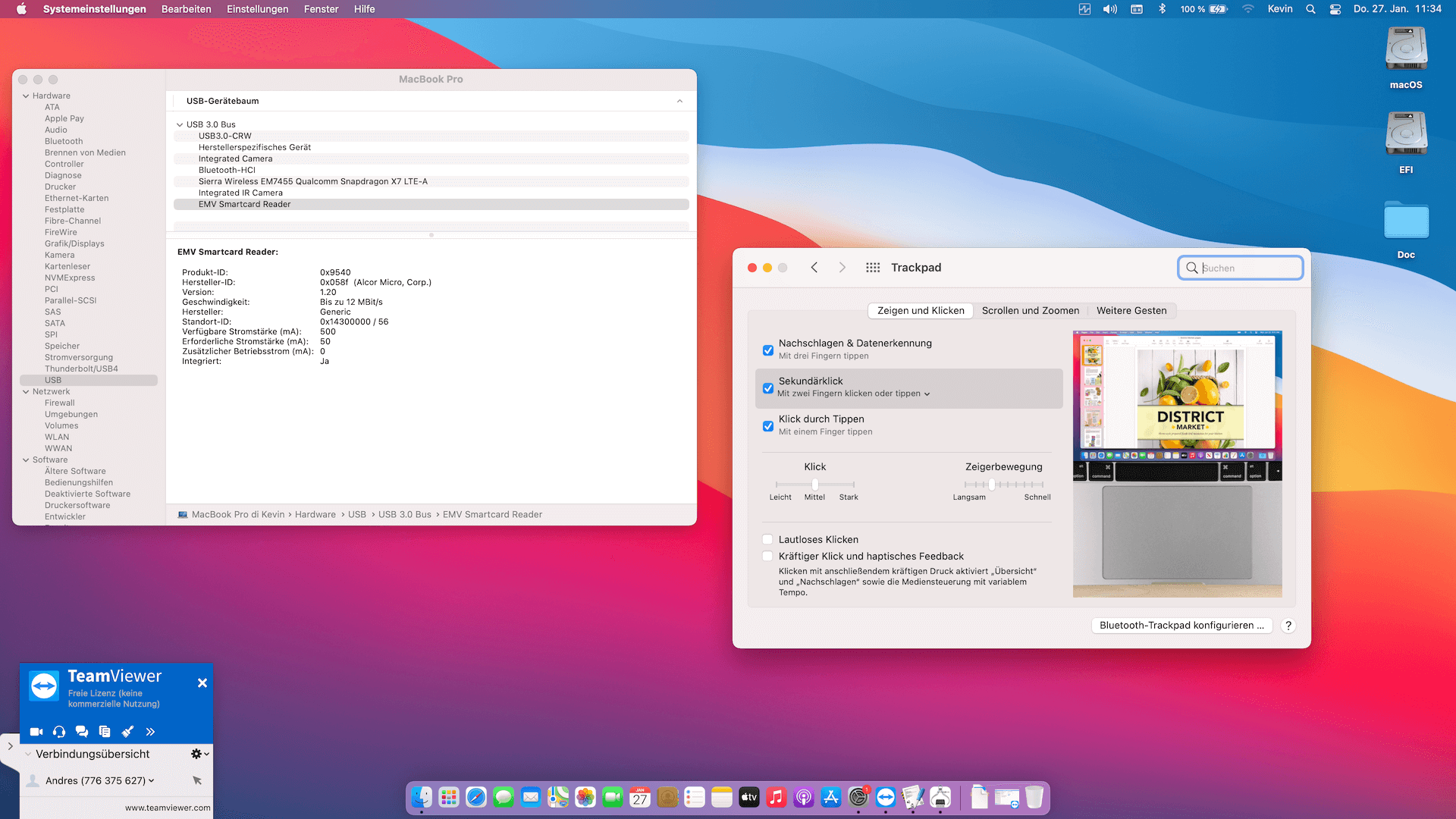Show all preferences with the grid icon
Viewport: 1456px width, 819px height.
coord(873,268)
